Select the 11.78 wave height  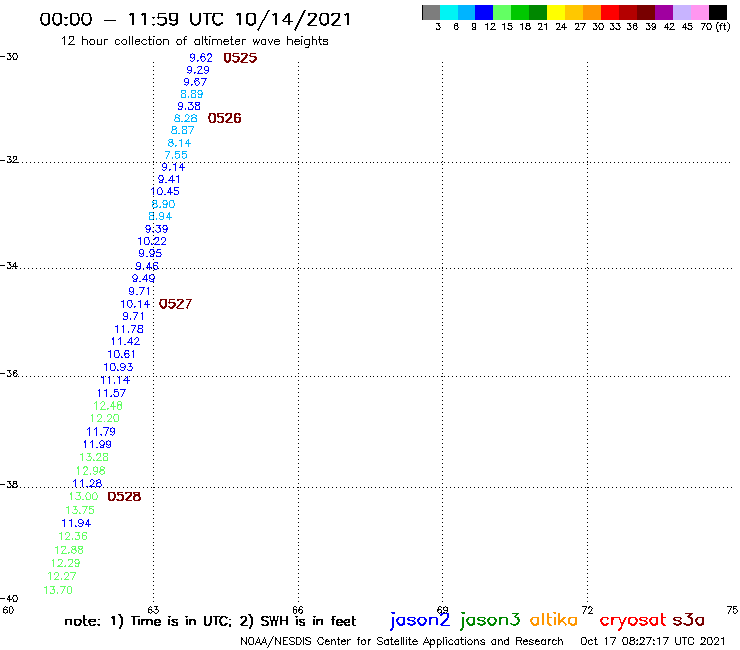coord(129,329)
